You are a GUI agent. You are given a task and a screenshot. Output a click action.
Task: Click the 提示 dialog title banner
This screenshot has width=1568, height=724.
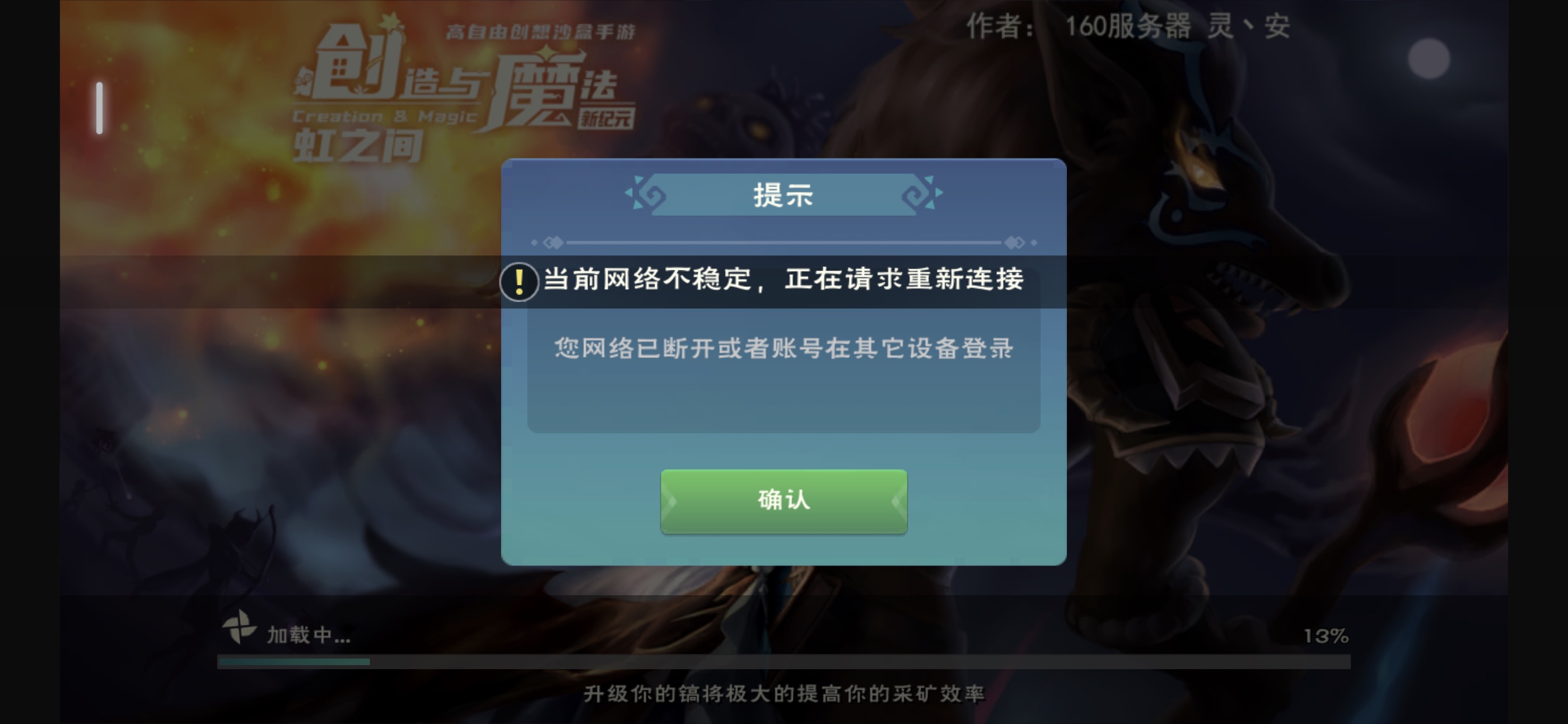pos(783,195)
